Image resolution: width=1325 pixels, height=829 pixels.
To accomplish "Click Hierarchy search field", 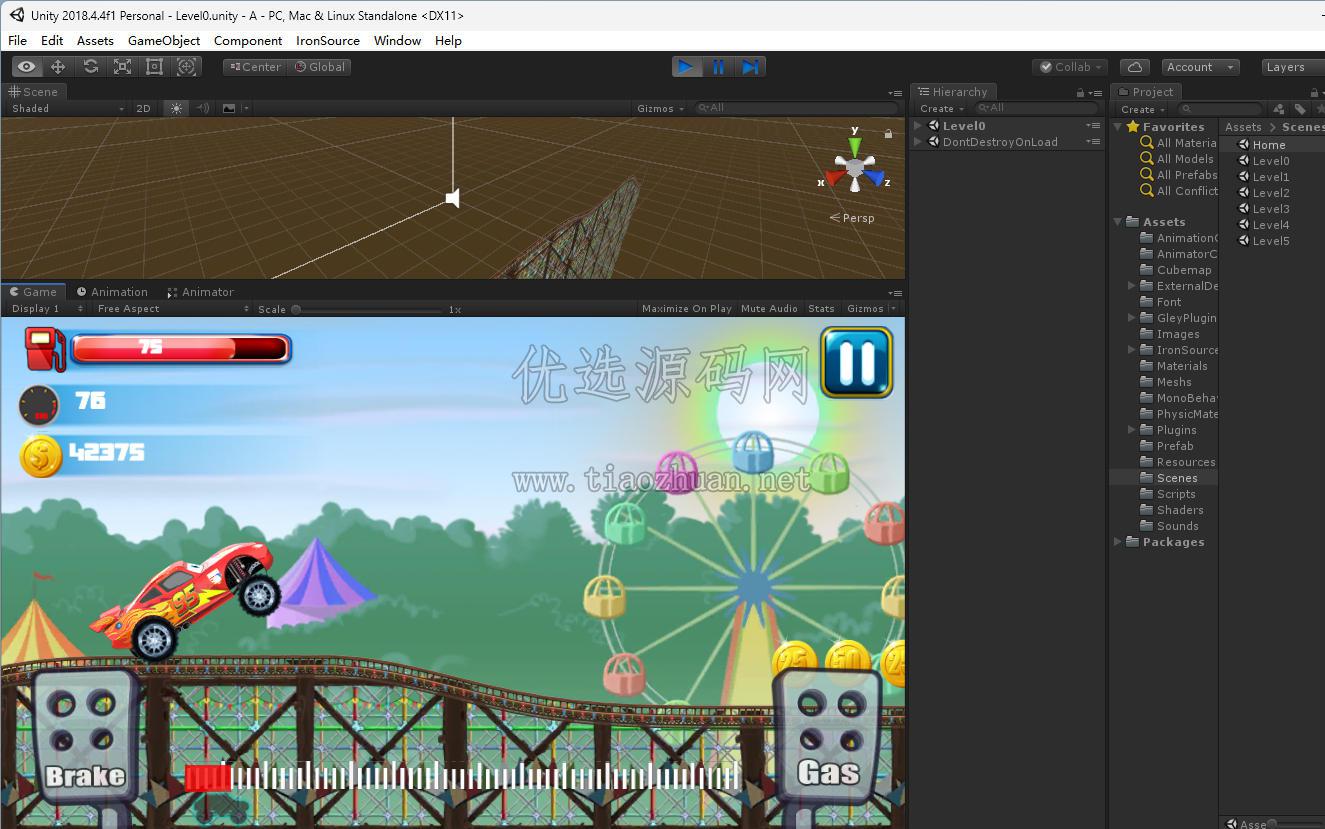I will pyautogui.click(x=1034, y=108).
